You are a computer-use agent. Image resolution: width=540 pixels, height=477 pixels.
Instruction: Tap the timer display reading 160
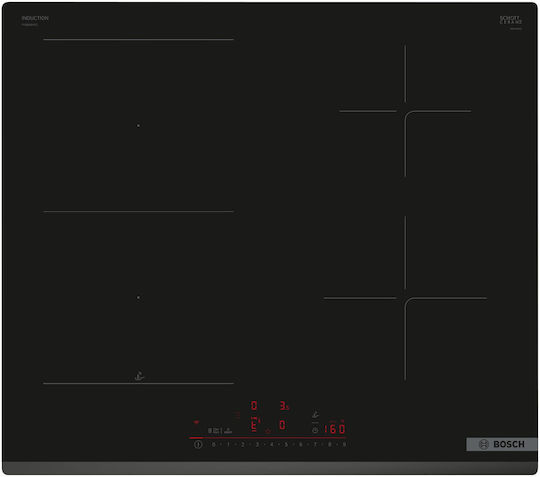click(x=335, y=429)
